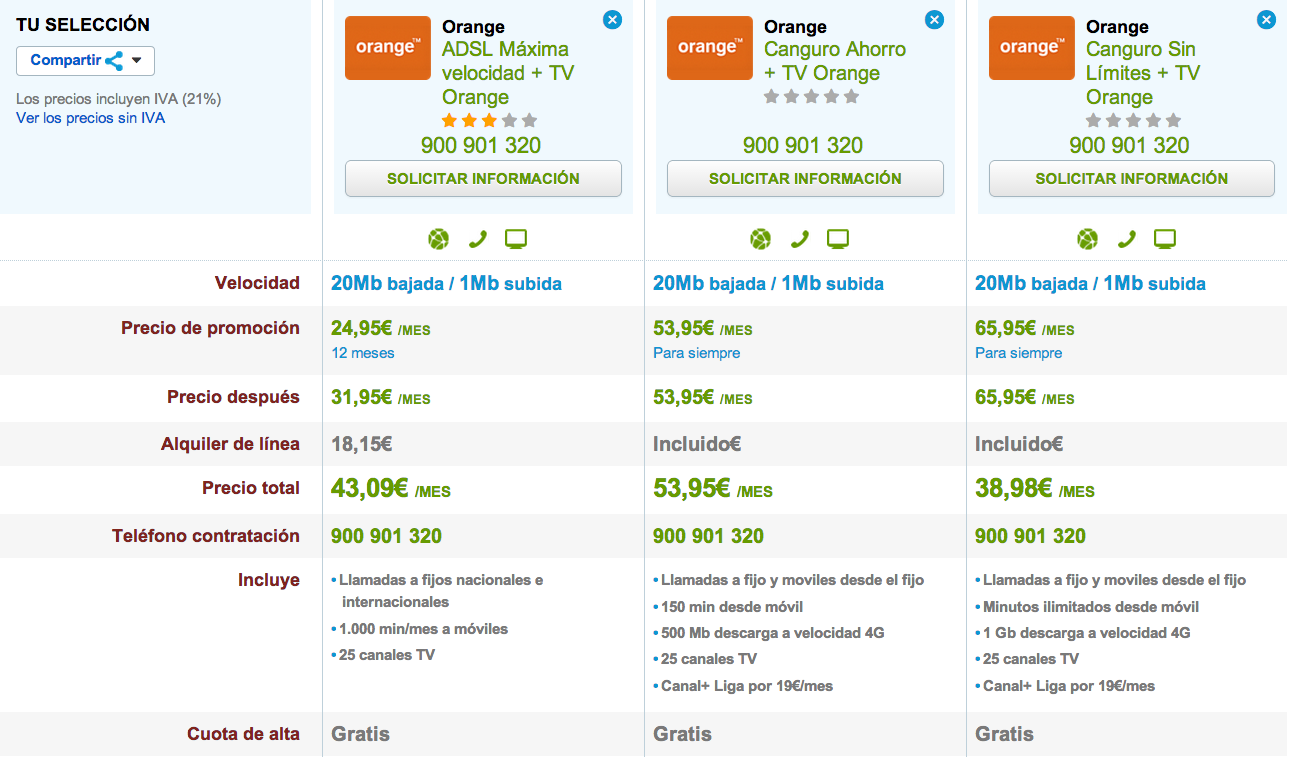Click phone icon under Canguro Ahorro plan

point(800,239)
